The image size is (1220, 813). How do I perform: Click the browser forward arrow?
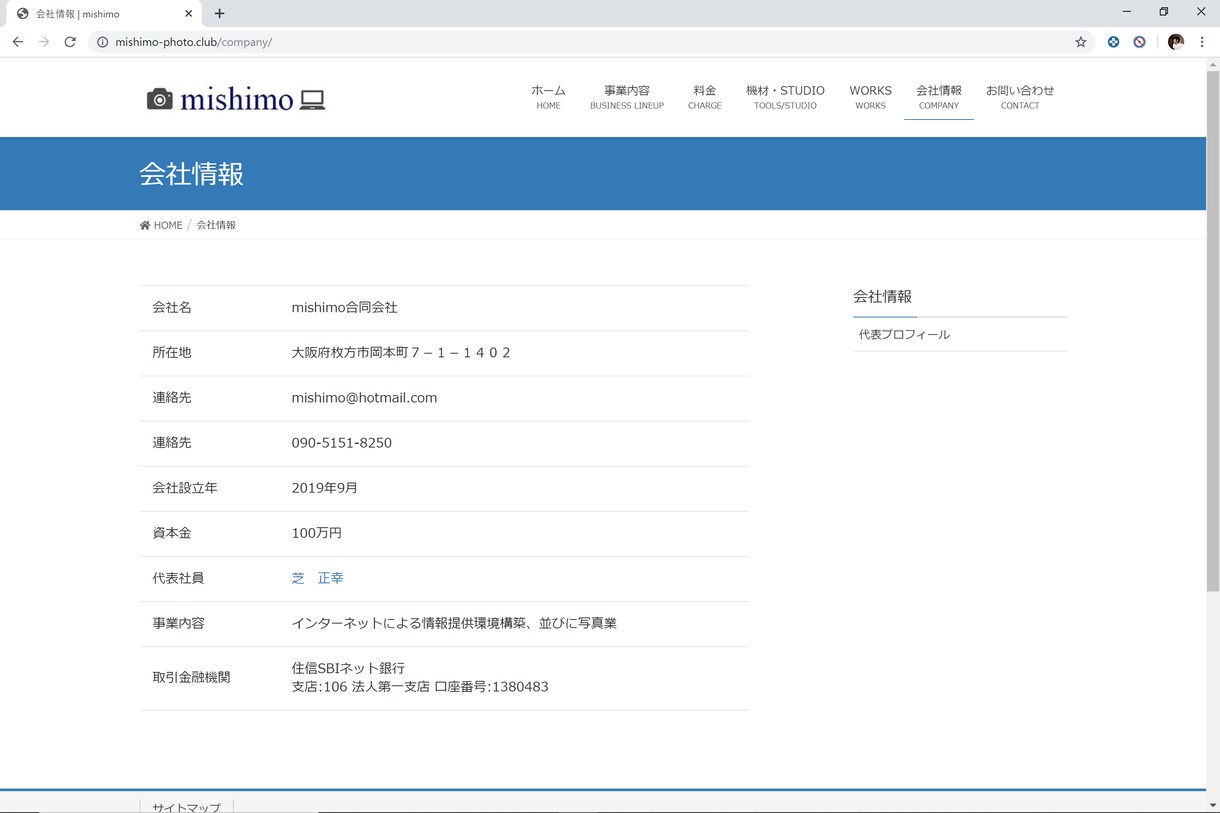tap(43, 42)
